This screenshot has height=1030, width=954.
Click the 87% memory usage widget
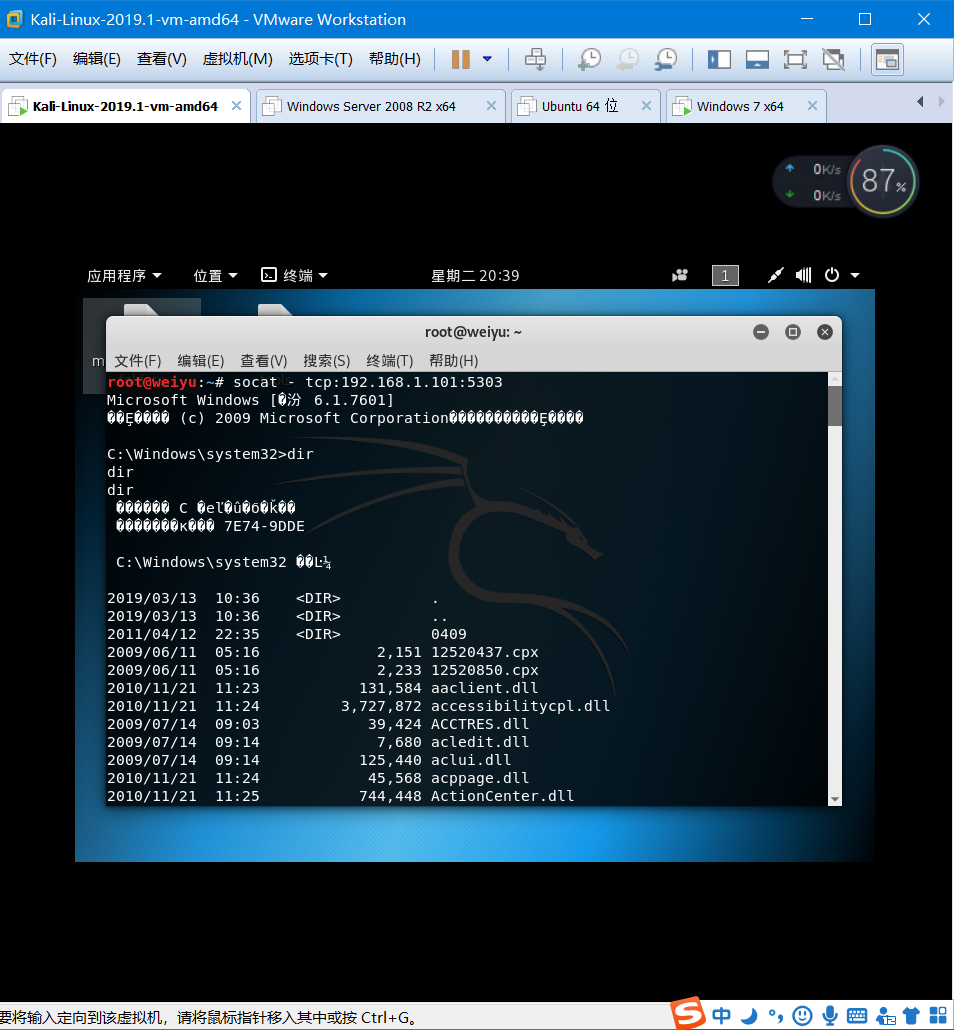(882, 181)
